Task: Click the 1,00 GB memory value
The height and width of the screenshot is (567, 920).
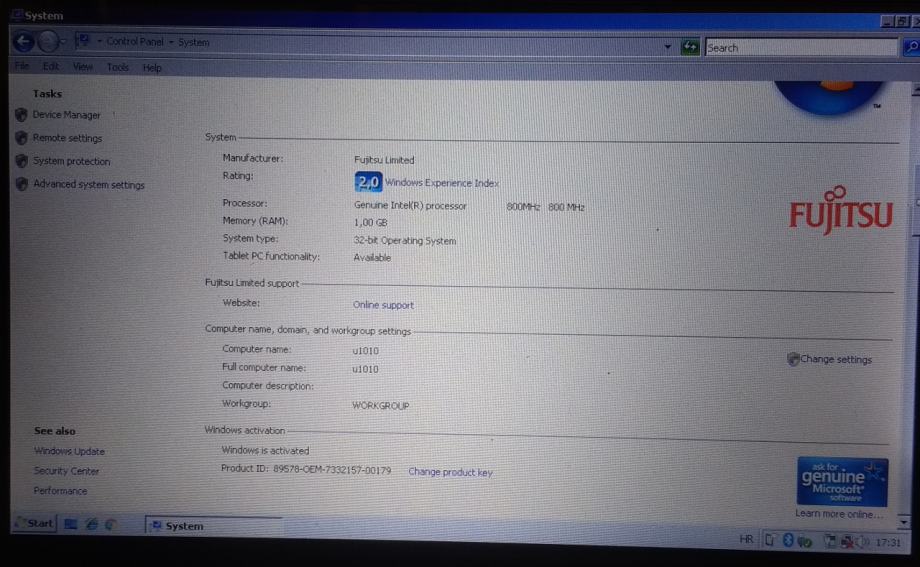Action: 370,222
